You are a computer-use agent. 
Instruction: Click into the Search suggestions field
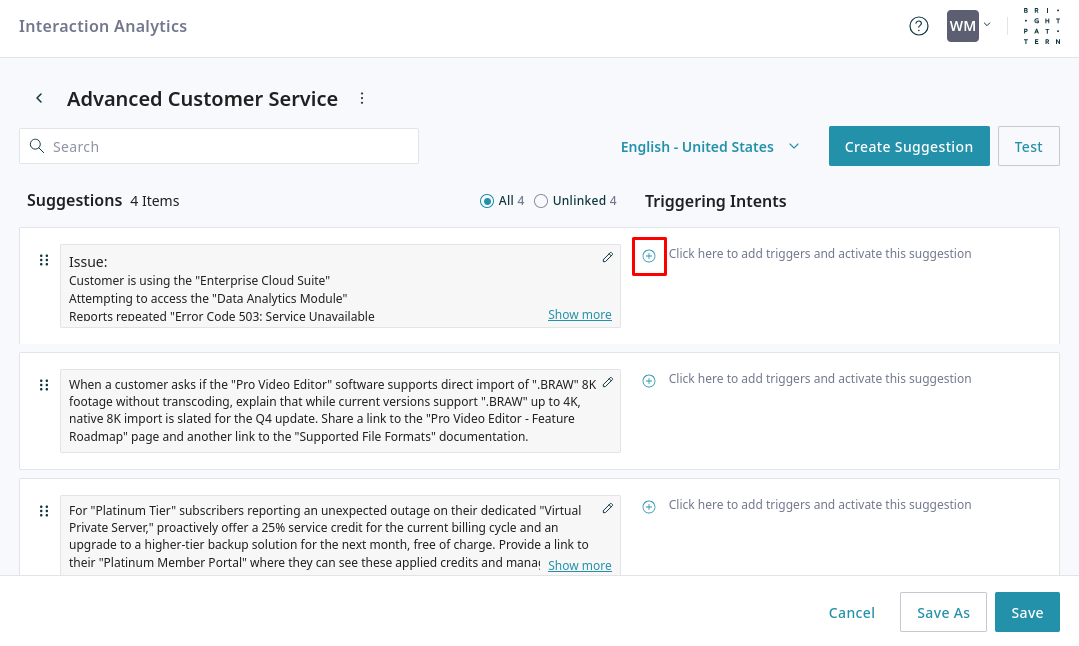pyautogui.click(x=230, y=147)
